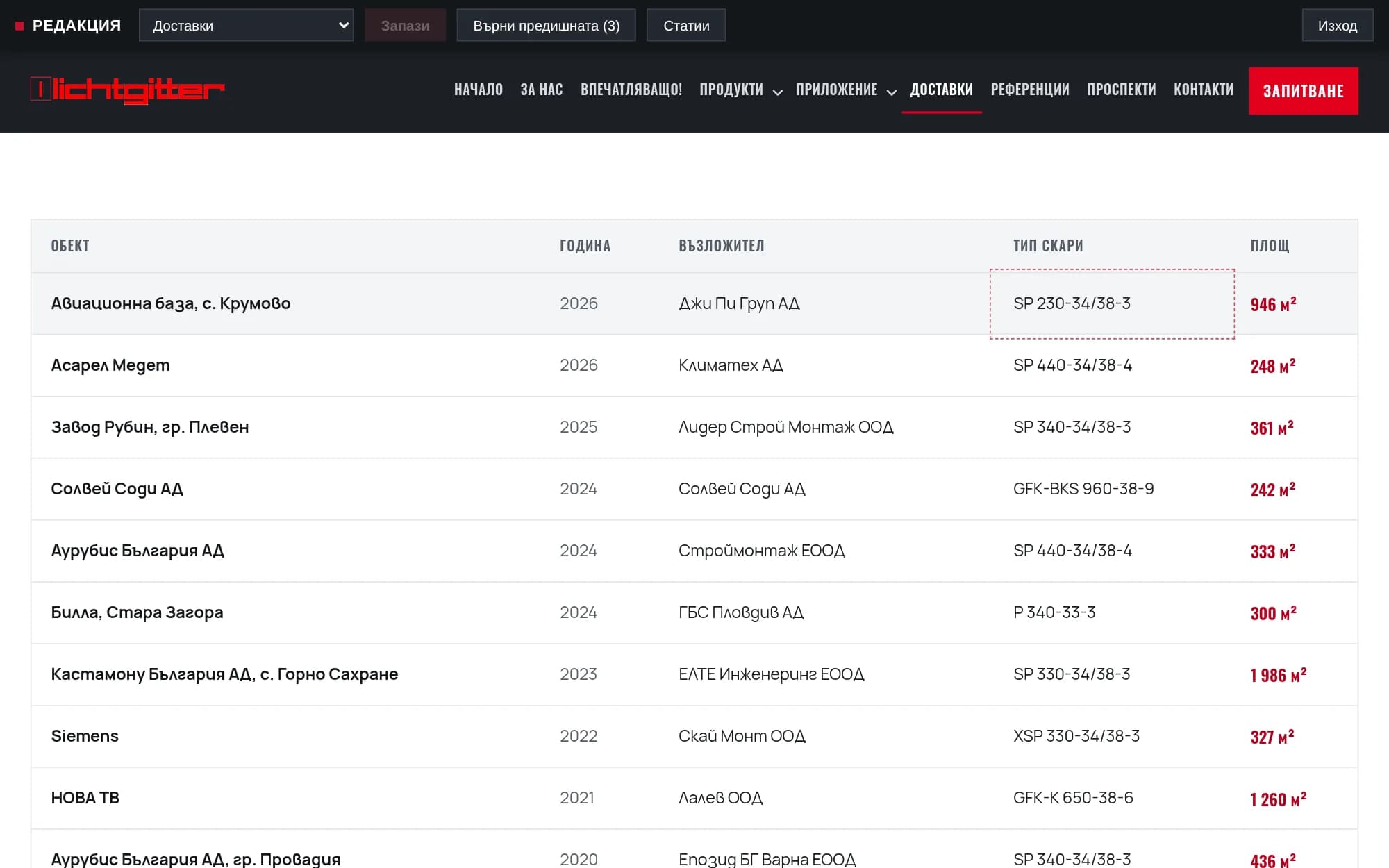The height and width of the screenshot is (868, 1389).
Task: Open the Статии editor button
Action: point(686,26)
